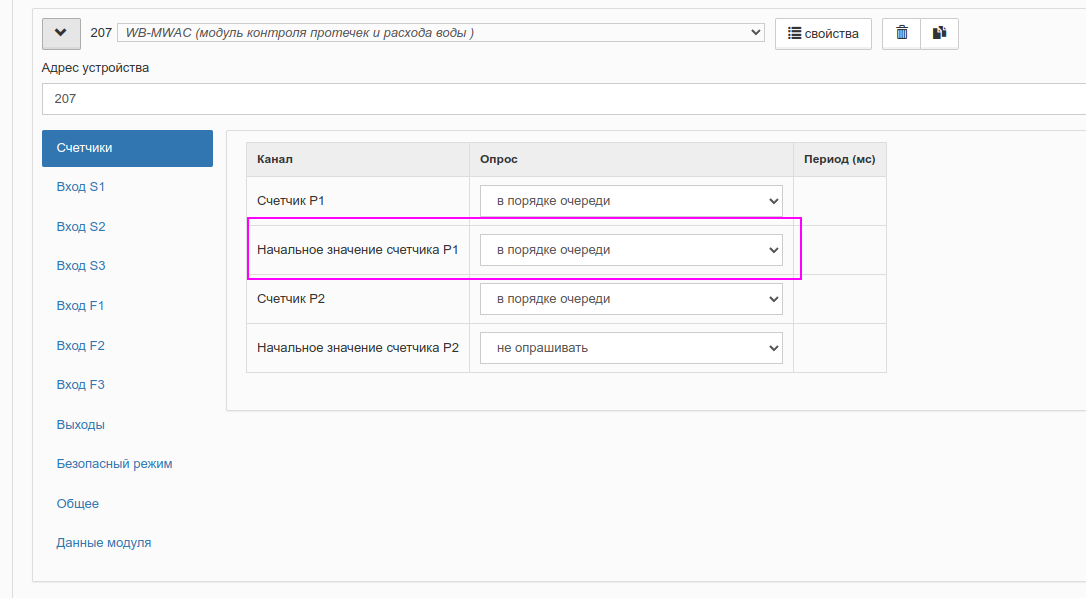Change Начальное значение счетчика P2 from не опрашивать
Image resolution: width=1086 pixels, height=598 pixels.
point(631,348)
